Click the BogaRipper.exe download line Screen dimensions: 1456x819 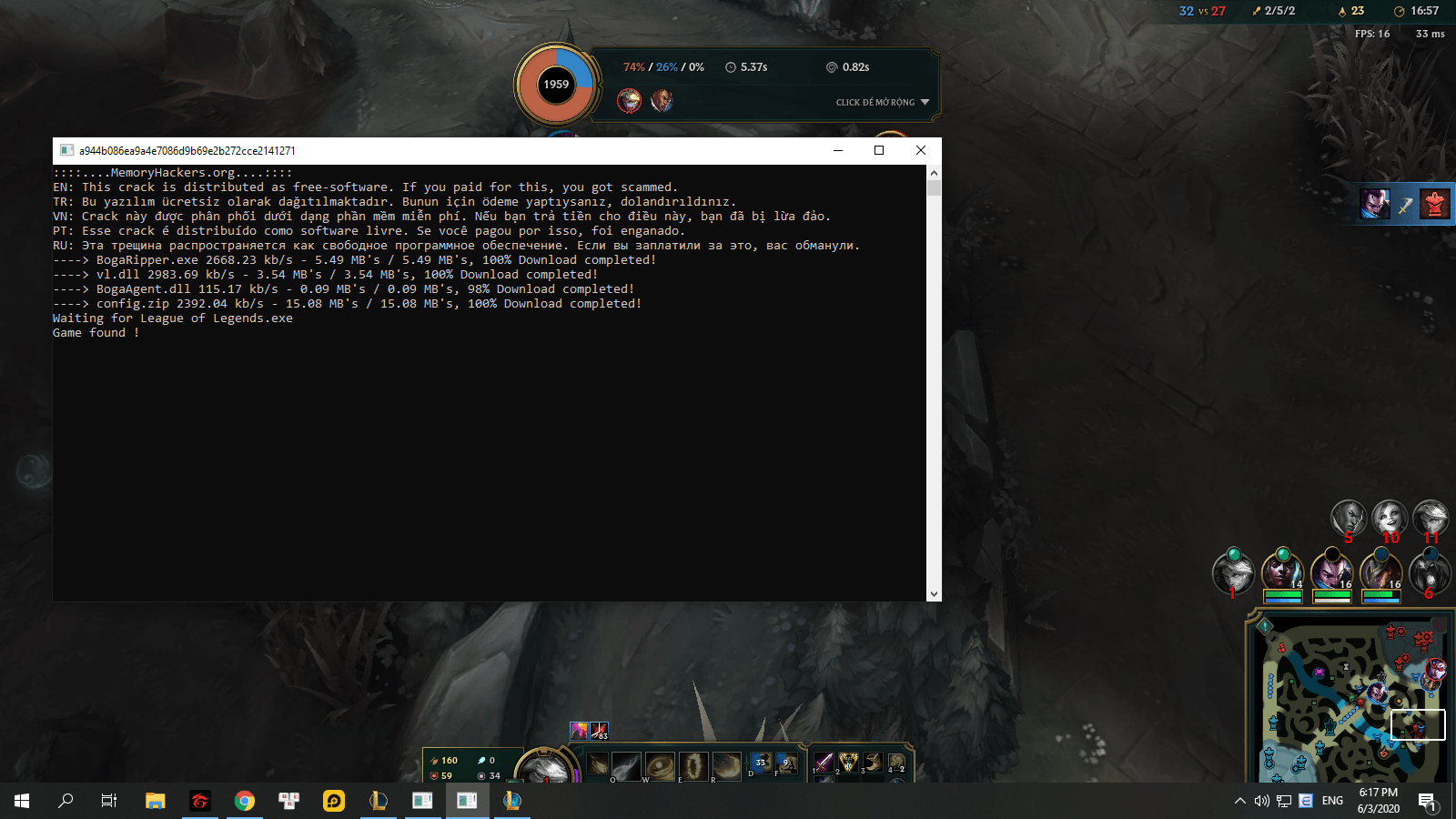tap(355, 260)
